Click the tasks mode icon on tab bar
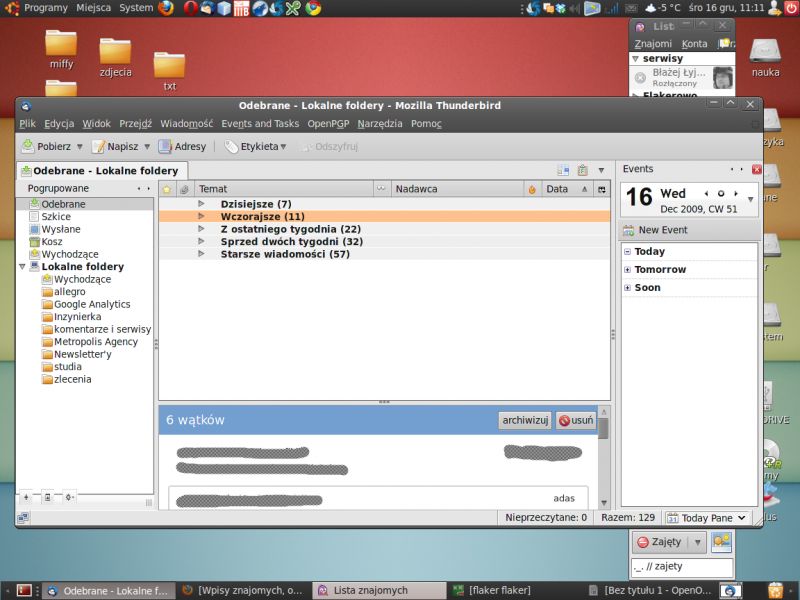 click(x=583, y=170)
